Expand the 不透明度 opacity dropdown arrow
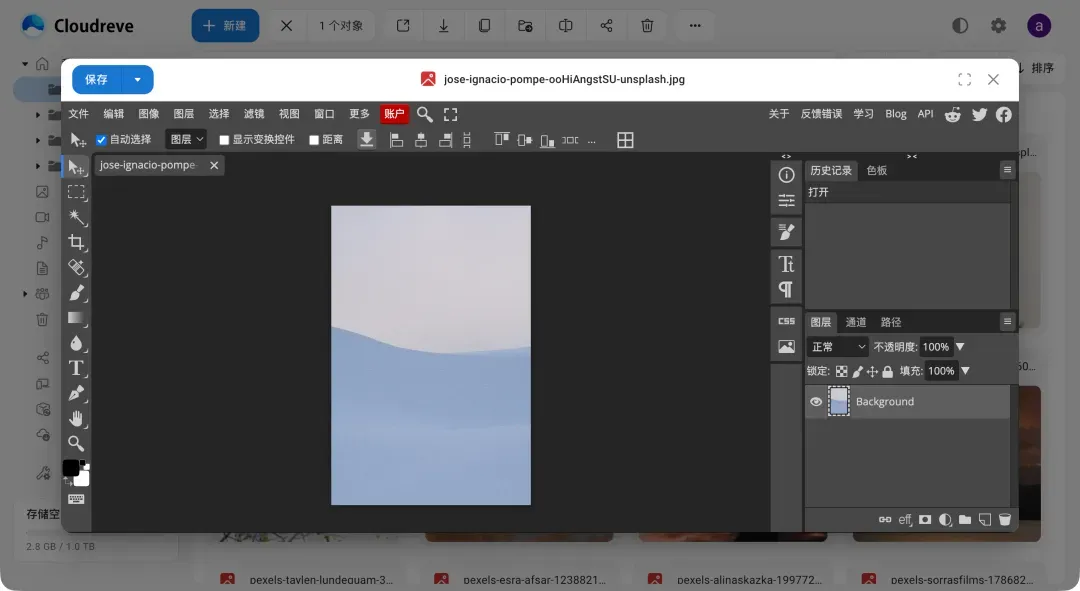 coord(960,347)
